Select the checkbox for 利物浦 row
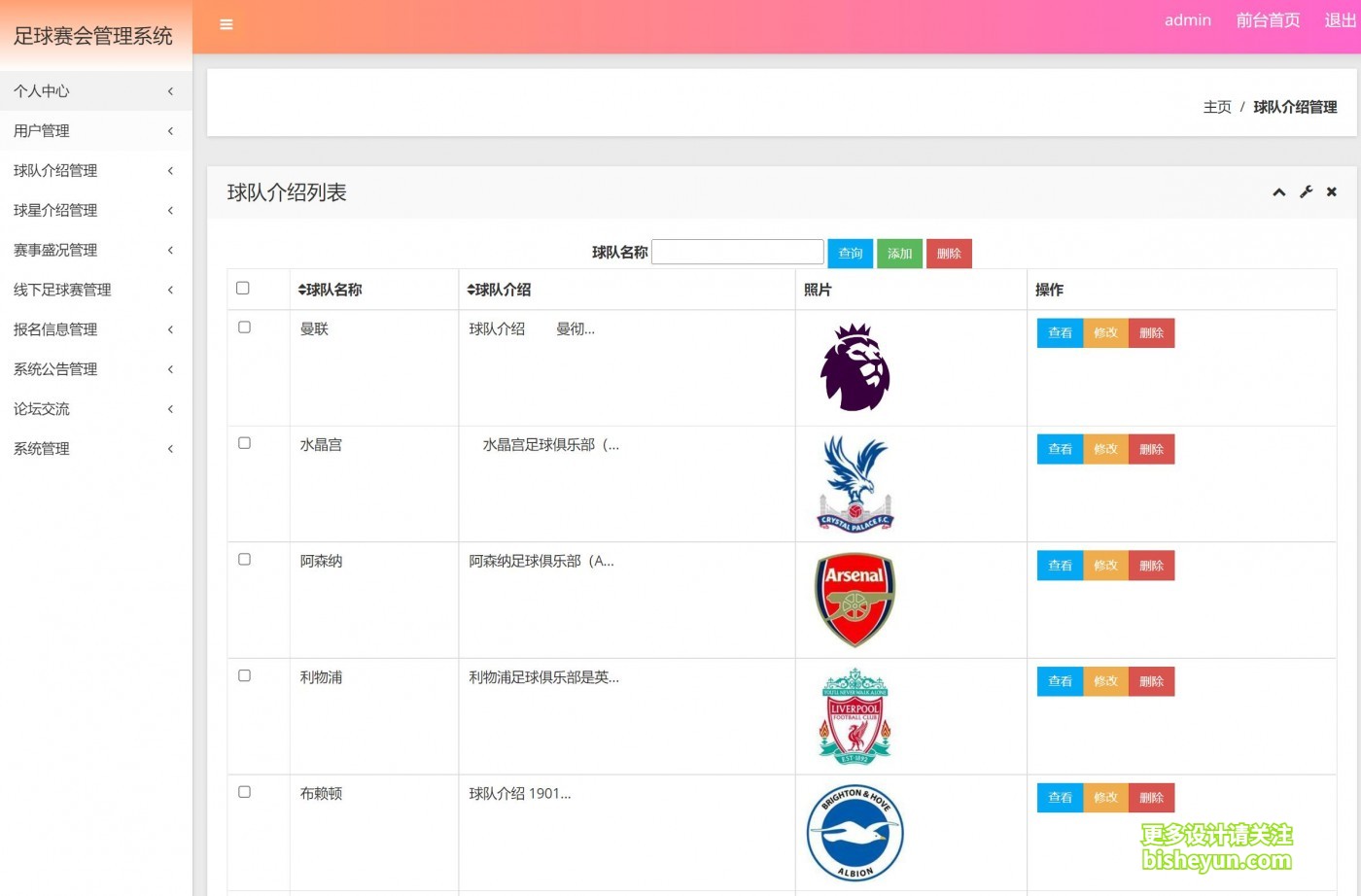Screen dimensions: 1361x896 244,676
